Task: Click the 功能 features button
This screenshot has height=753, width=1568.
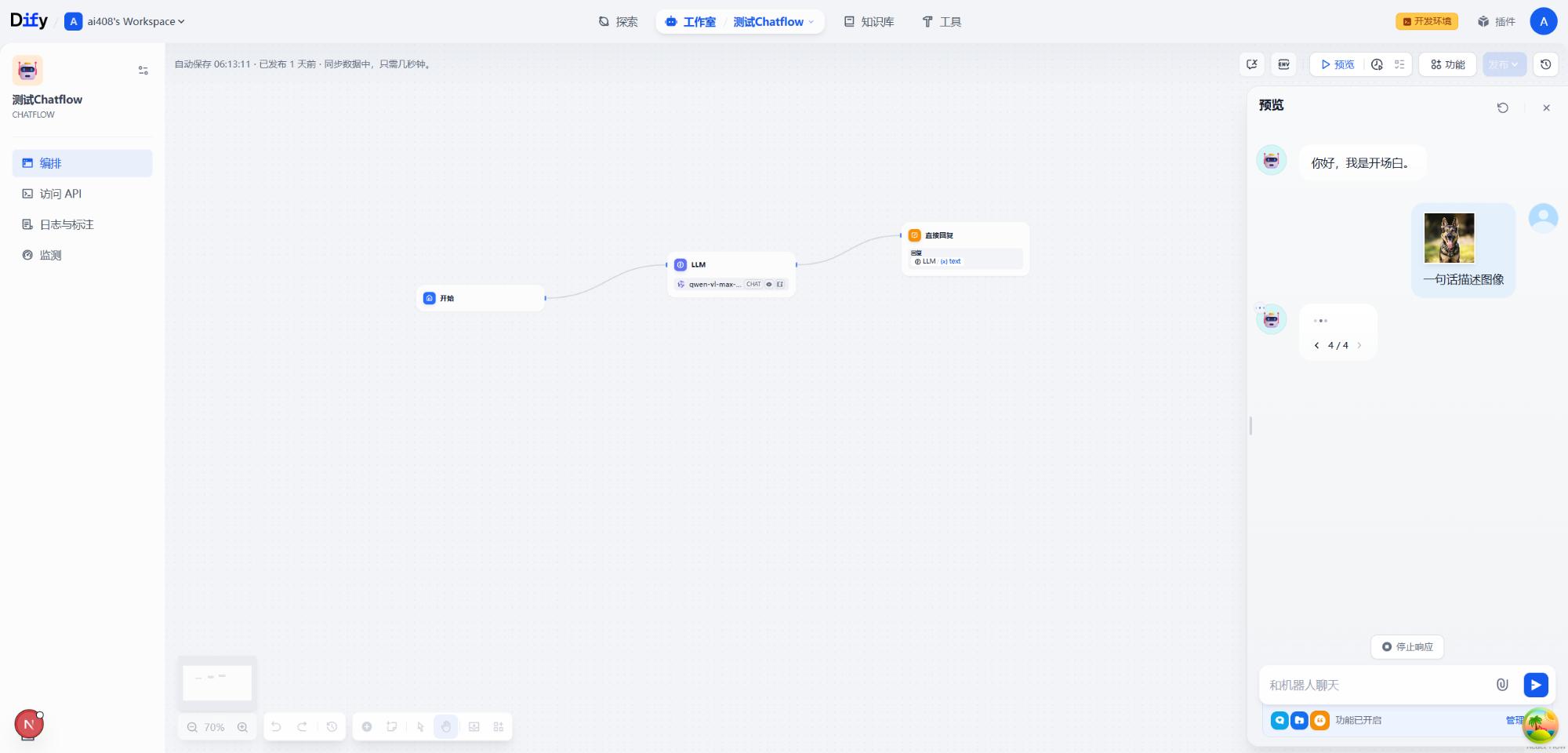Action: (x=1447, y=64)
